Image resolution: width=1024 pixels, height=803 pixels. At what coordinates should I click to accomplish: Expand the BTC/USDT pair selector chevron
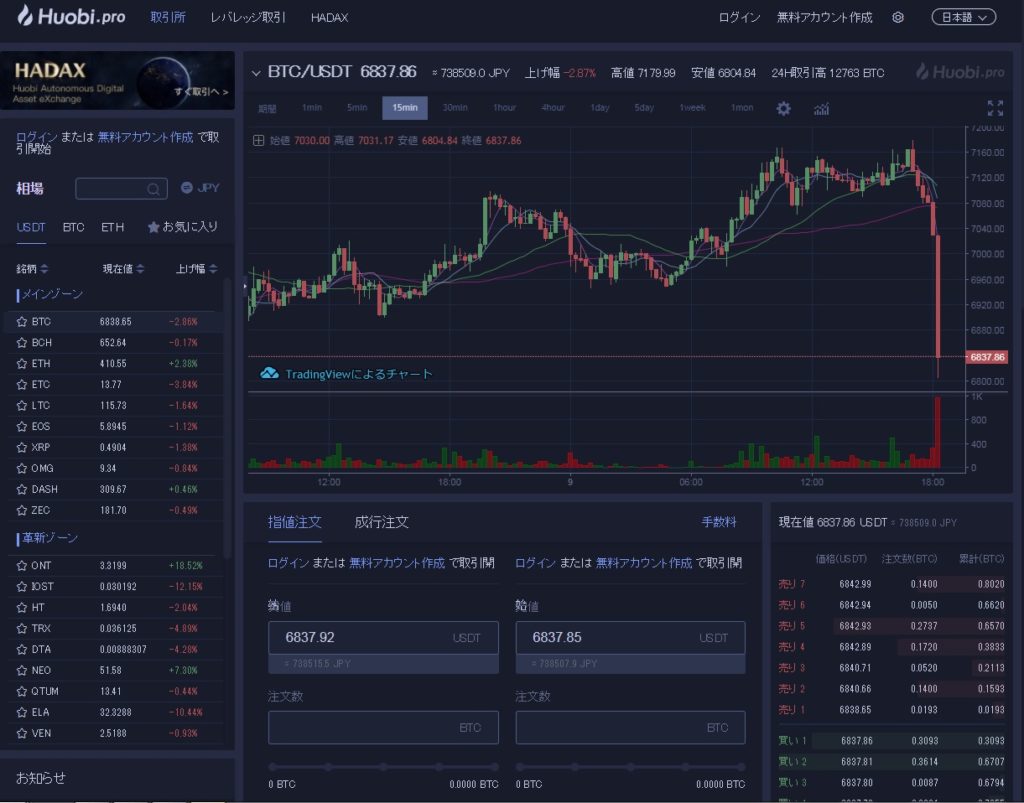coord(256,72)
